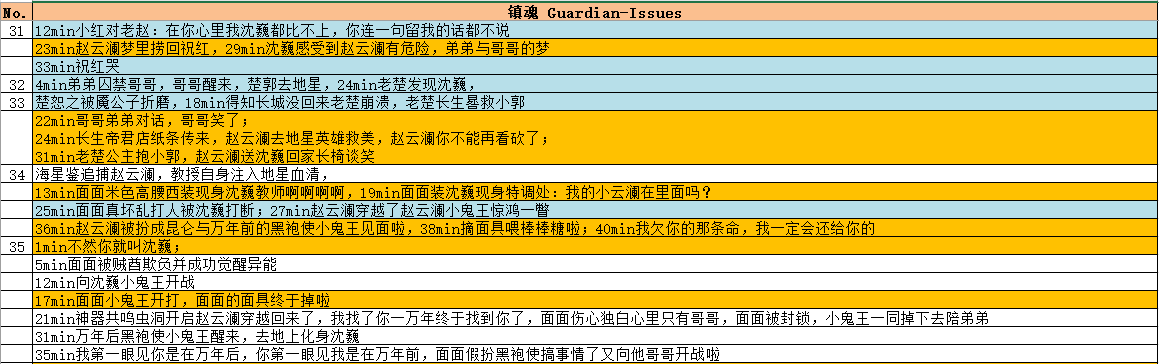Select row number cell 33

[17, 101]
